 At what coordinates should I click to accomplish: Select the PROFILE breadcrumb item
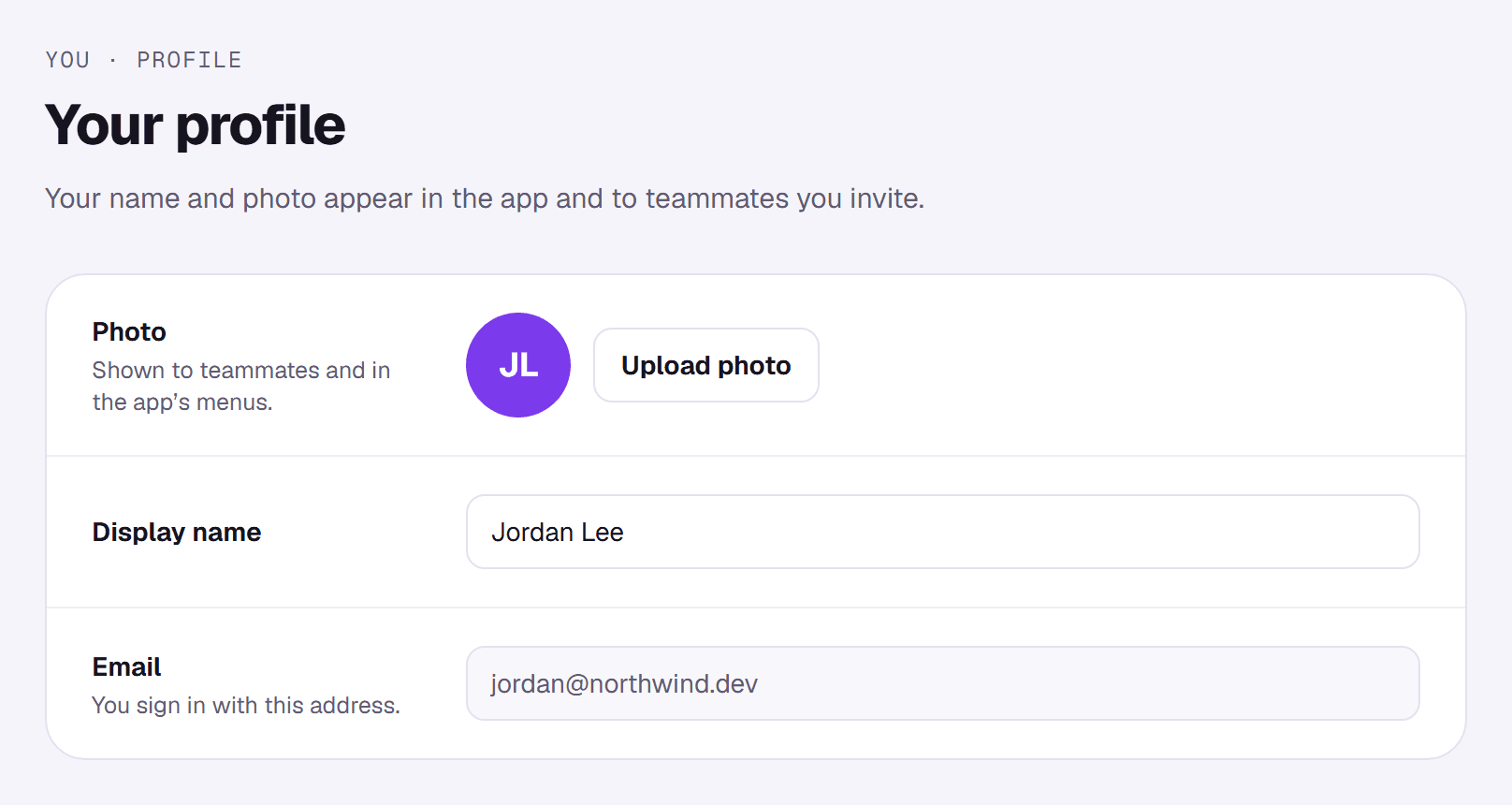189,60
